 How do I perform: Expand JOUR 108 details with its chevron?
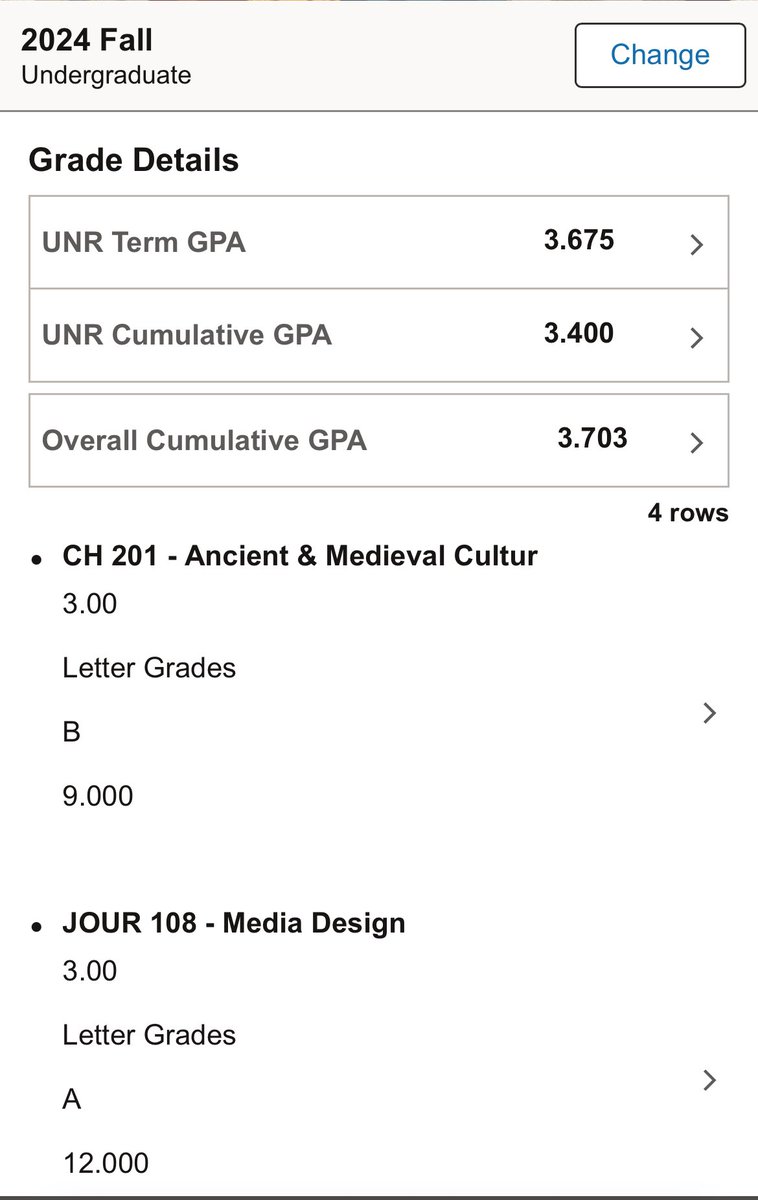pyautogui.click(x=710, y=1080)
